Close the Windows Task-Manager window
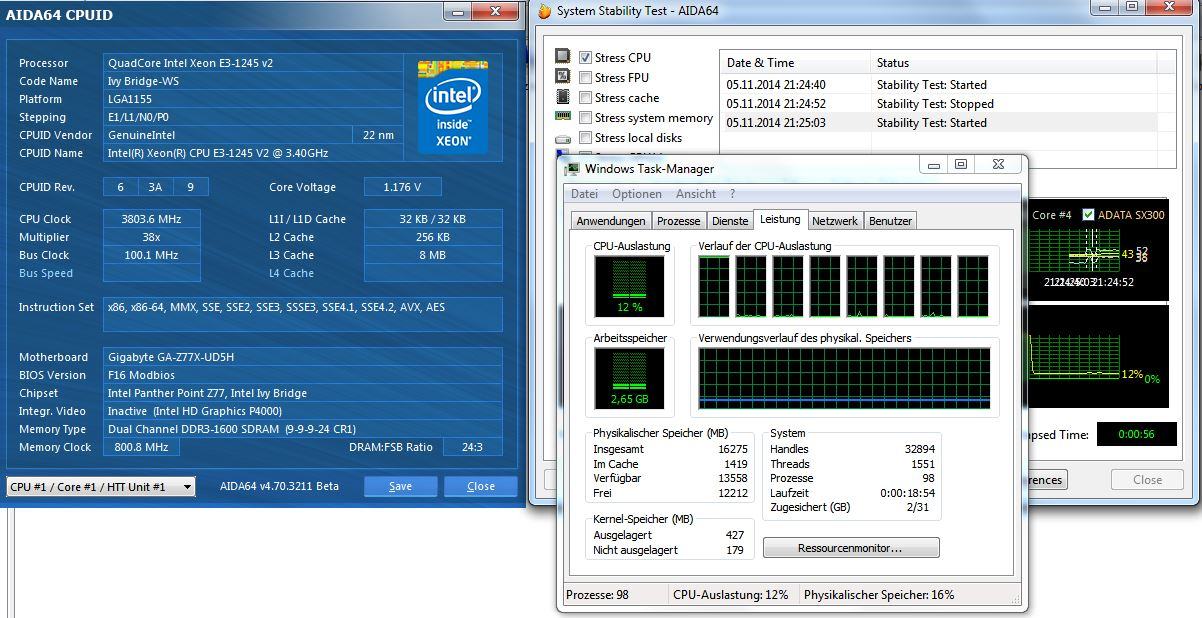 [997, 165]
